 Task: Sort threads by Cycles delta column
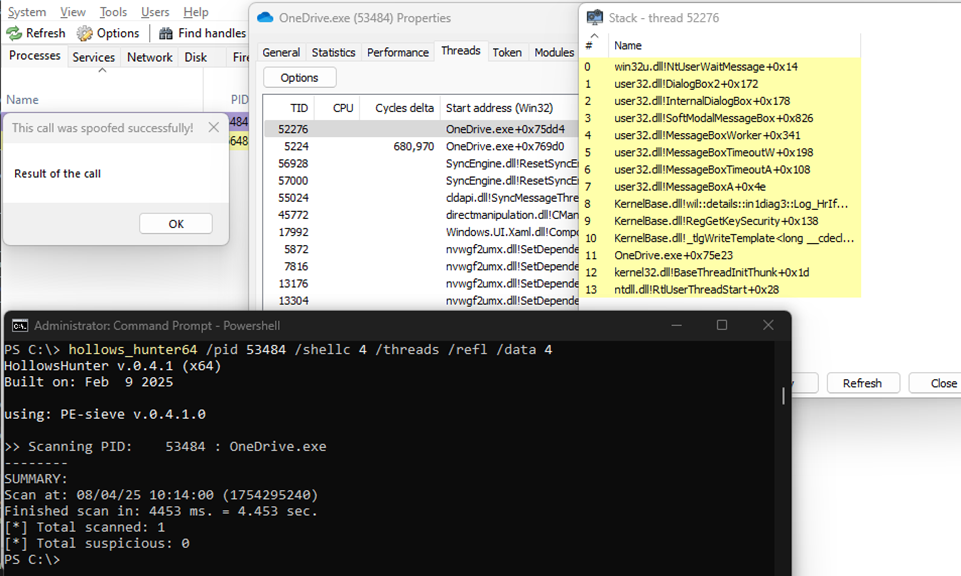[404, 108]
